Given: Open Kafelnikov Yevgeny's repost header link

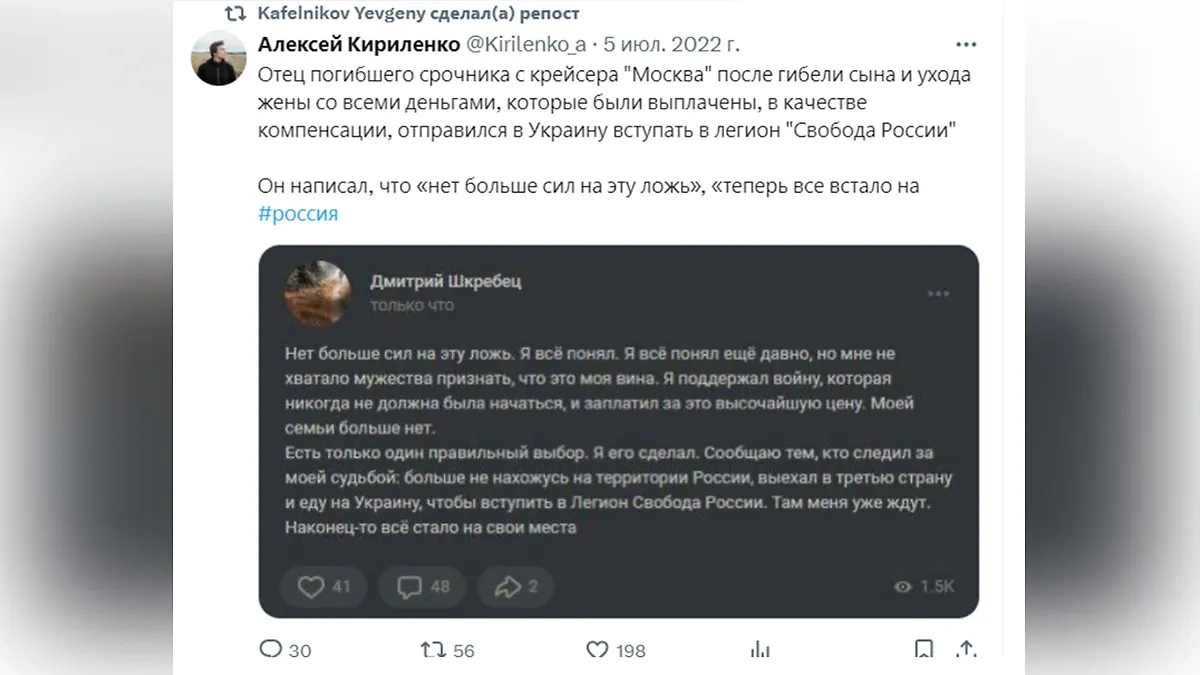Looking at the screenshot, I should 418,14.
